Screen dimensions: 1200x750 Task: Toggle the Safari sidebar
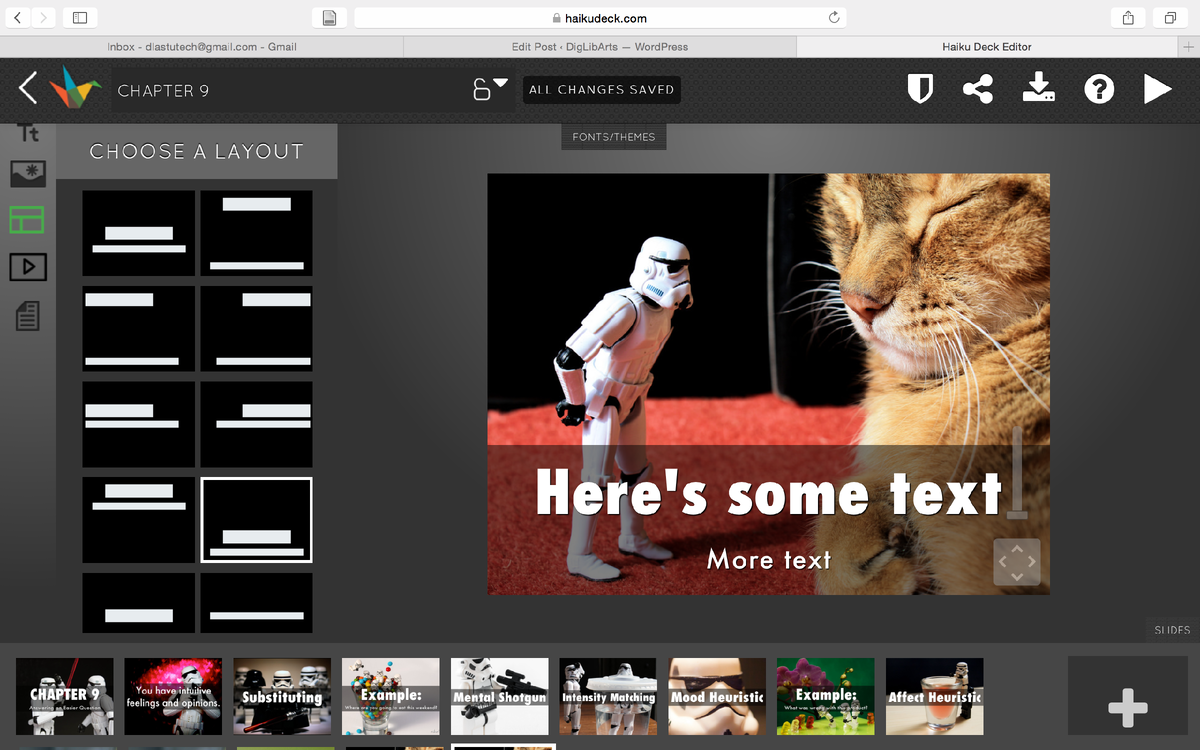(x=80, y=18)
